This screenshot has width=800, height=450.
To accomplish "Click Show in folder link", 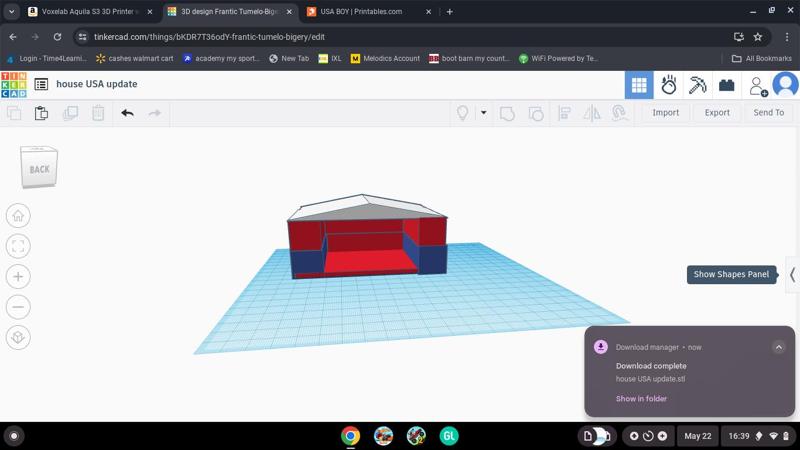I will (x=641, y=399).
